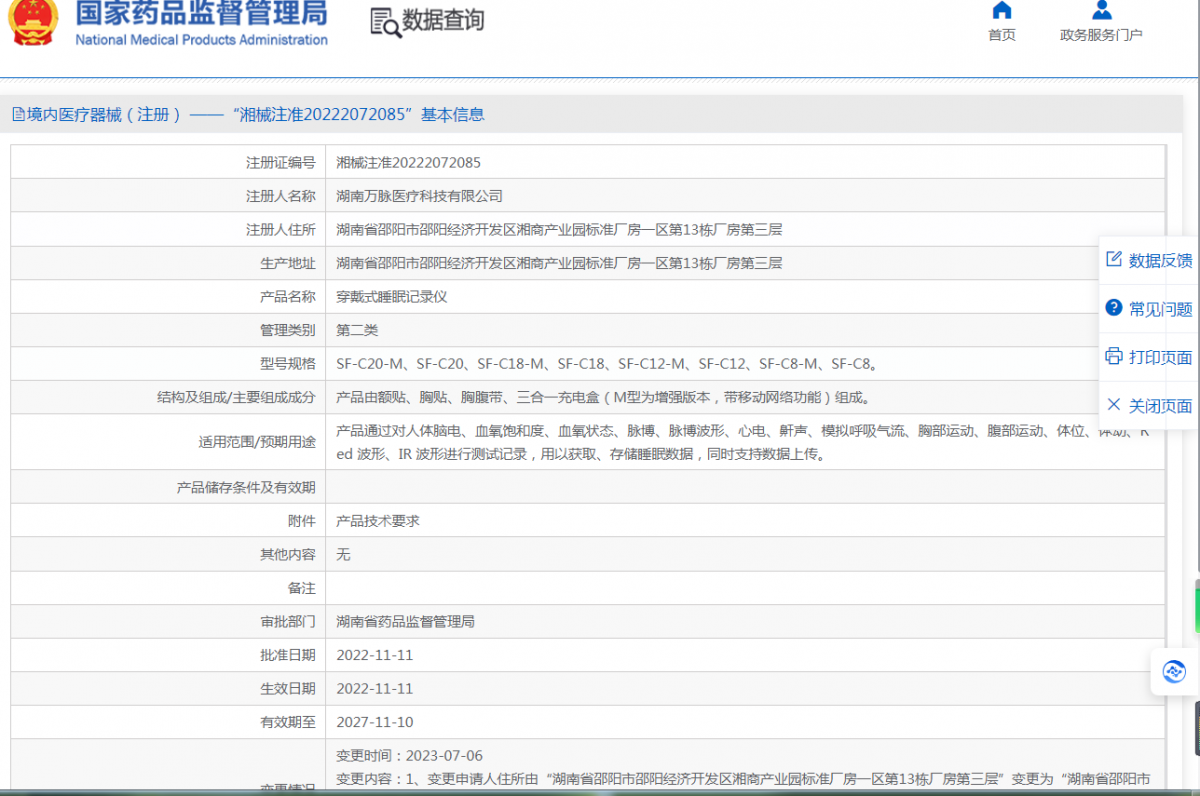The image size is (1200, 796).
Task: Open the 数据反馈 feedback link
Action: click(x=1160, y=259)
